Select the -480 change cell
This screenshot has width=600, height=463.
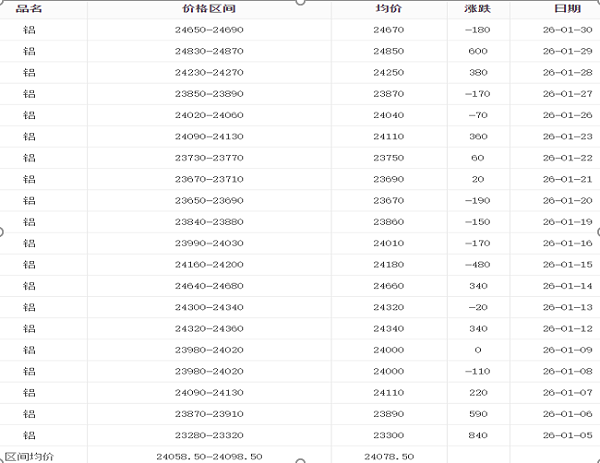477,264
